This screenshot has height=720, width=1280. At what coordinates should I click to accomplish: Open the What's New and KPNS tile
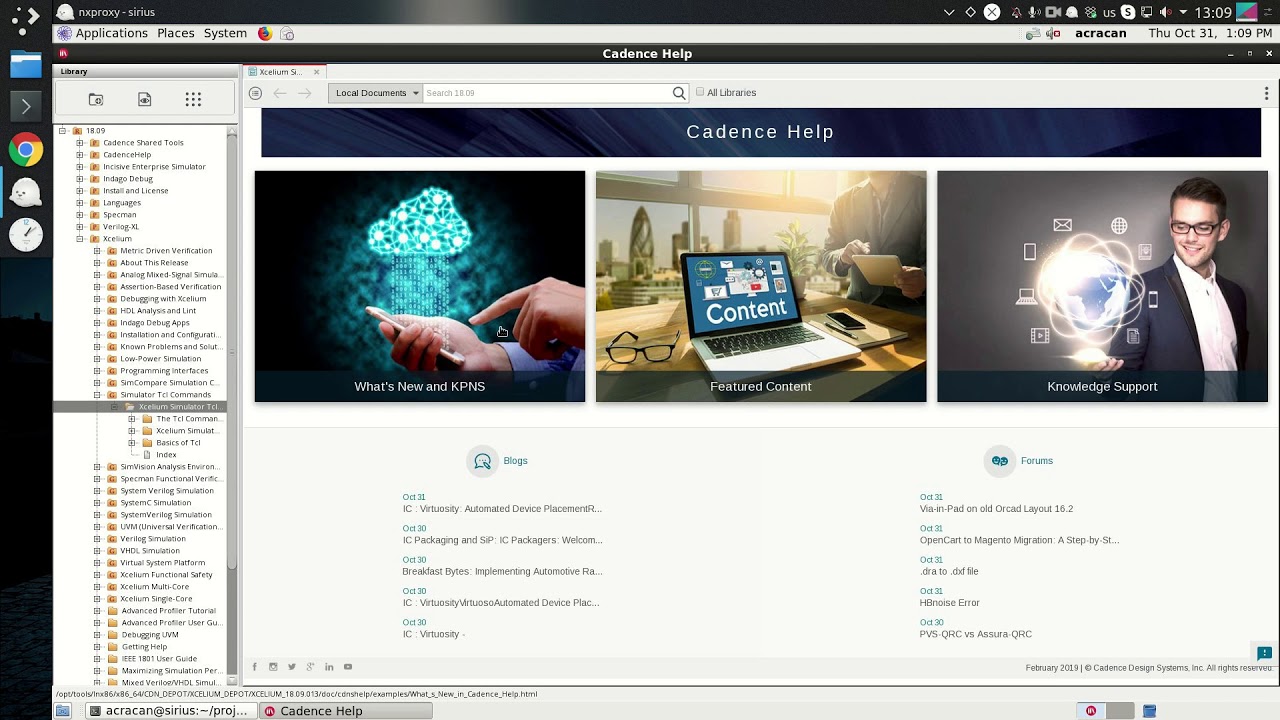(x=420, y=287)
